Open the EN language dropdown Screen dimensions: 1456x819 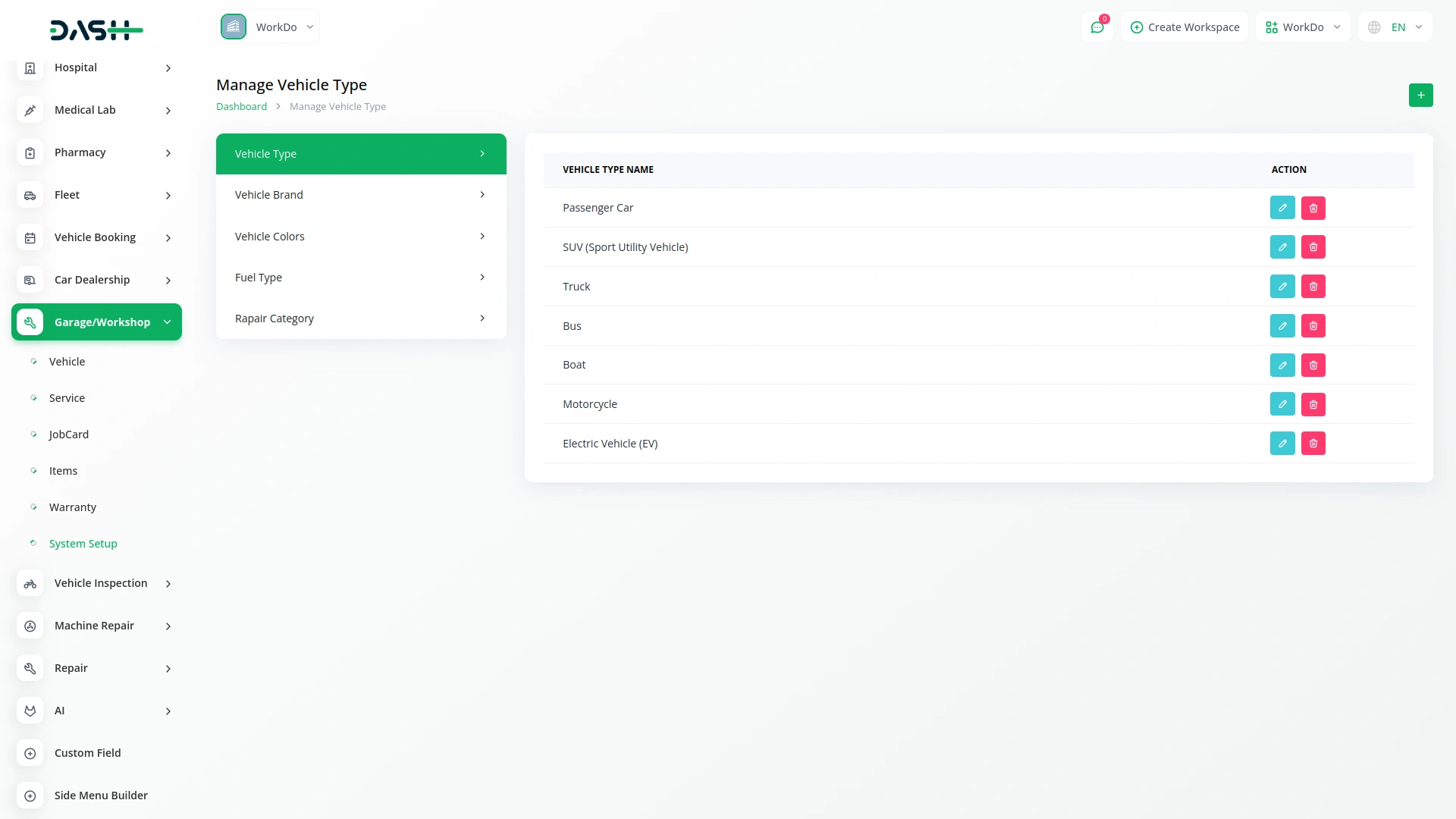tap(1395, 27)
